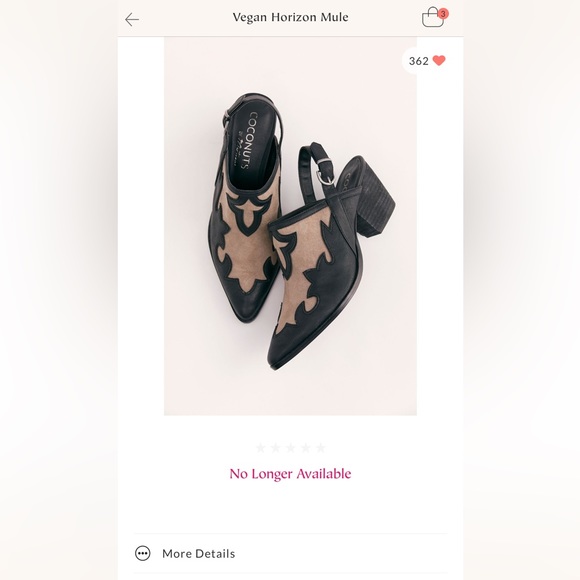Click the silver buckle on the strap

point(326,179)
